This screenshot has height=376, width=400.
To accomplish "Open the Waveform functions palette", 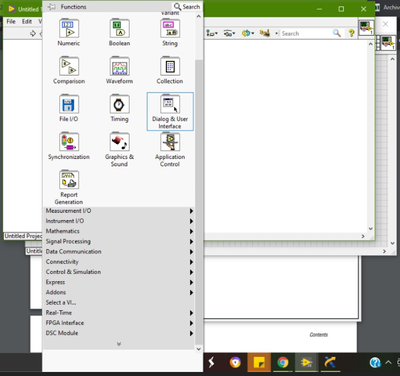I will point(119,70).
